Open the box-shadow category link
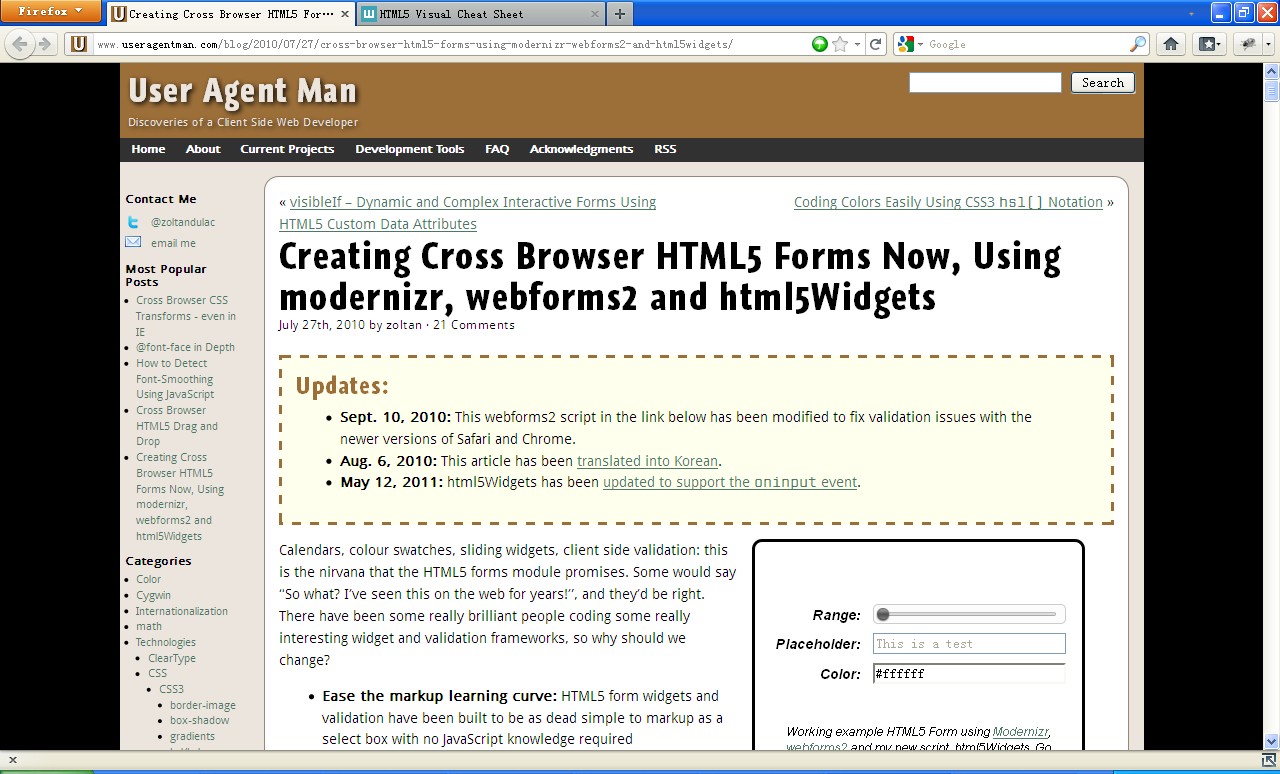Viewport: 1280px width, 774px height. coord(199,720)
